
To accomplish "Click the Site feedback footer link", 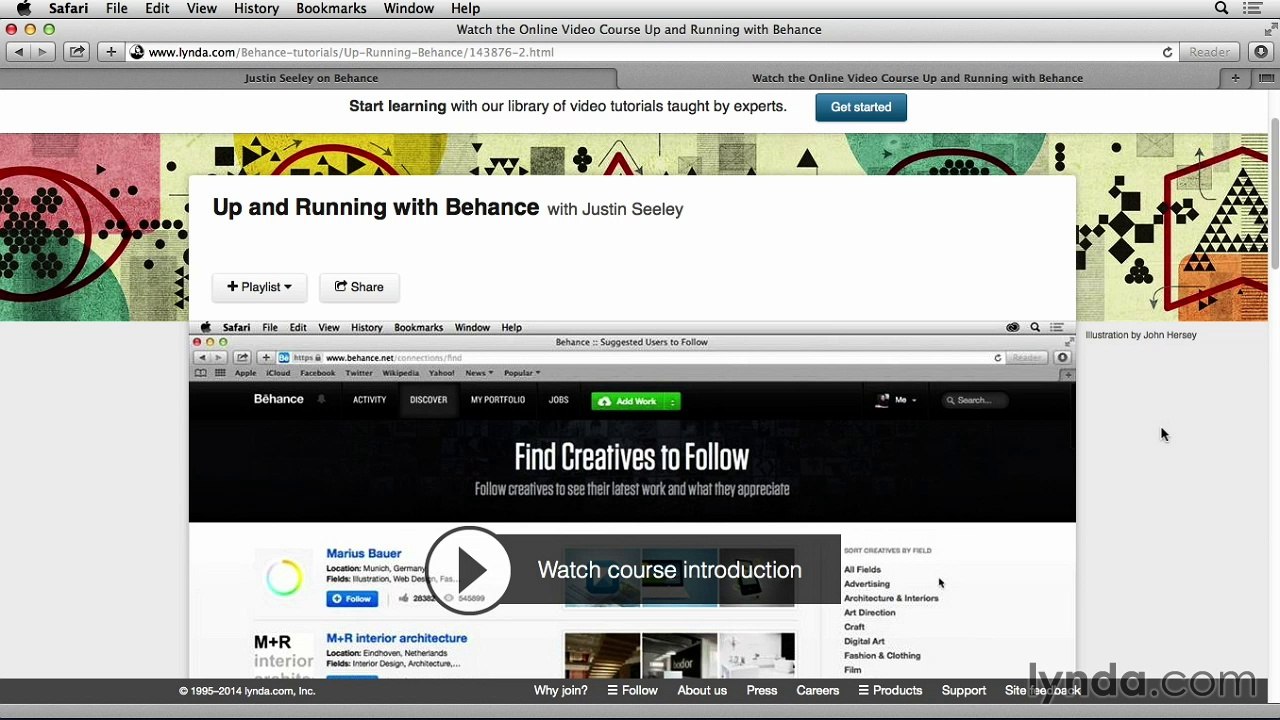I will pos(1043,690).
